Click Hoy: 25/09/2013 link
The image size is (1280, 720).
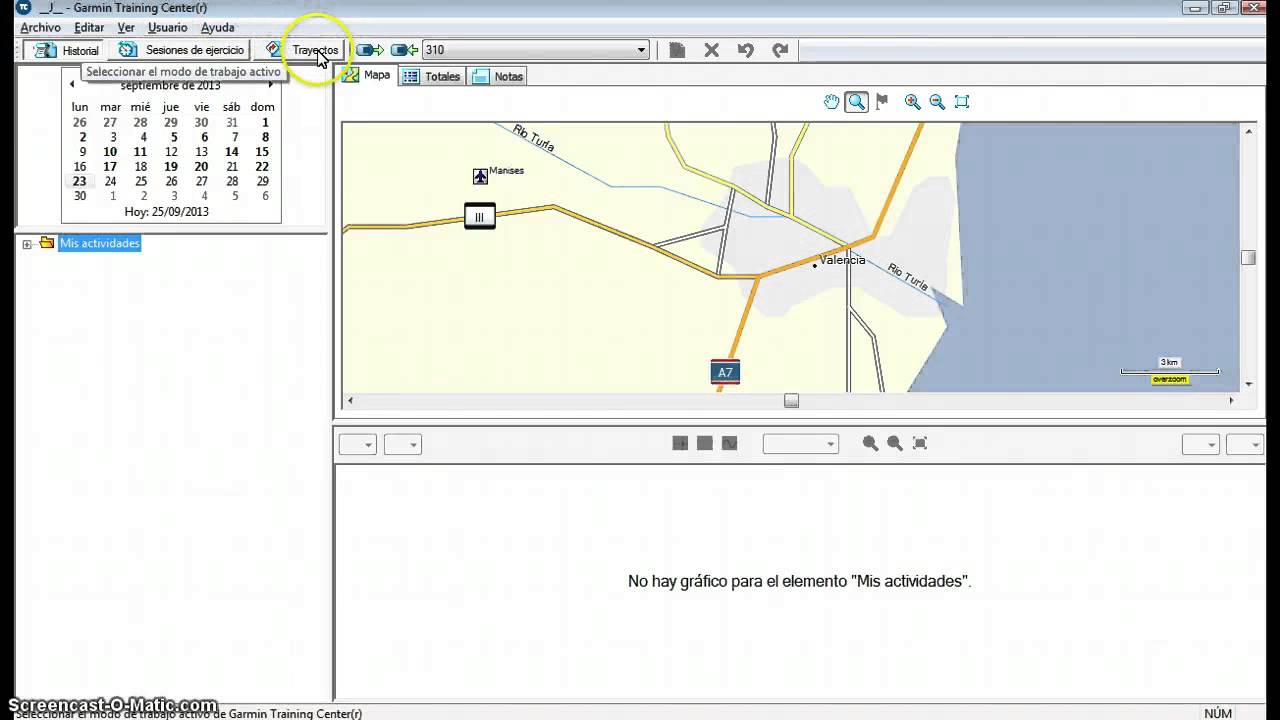coord(167,212)
